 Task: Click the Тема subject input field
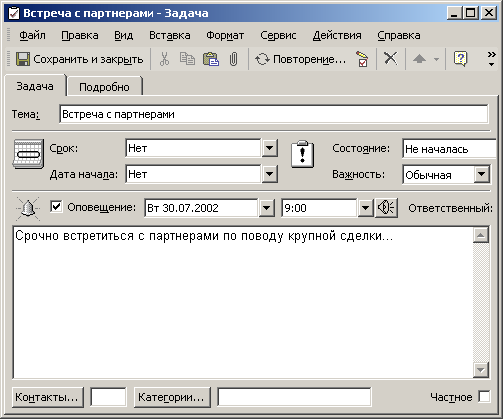274,114
